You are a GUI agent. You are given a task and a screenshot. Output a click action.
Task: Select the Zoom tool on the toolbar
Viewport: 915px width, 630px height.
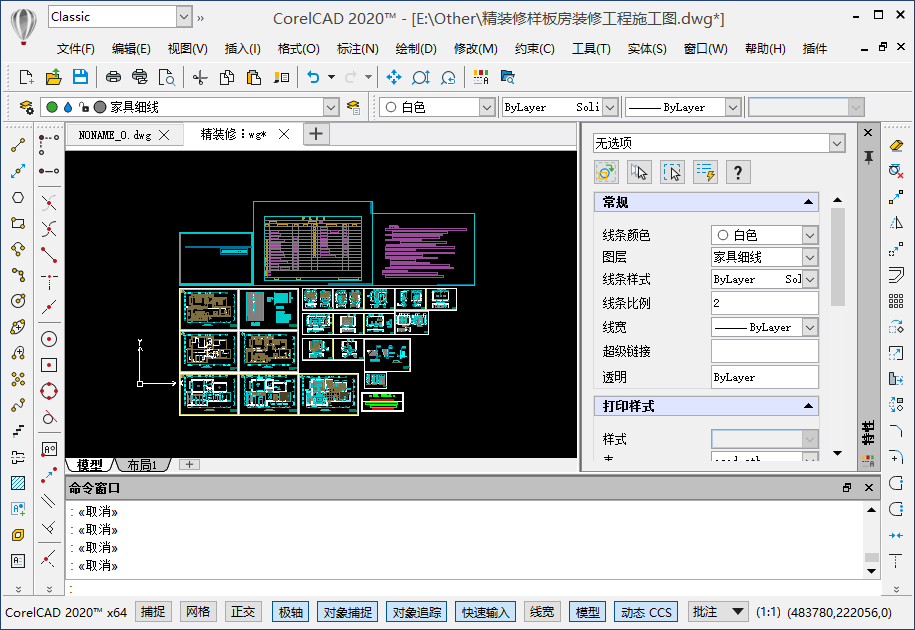421,77
